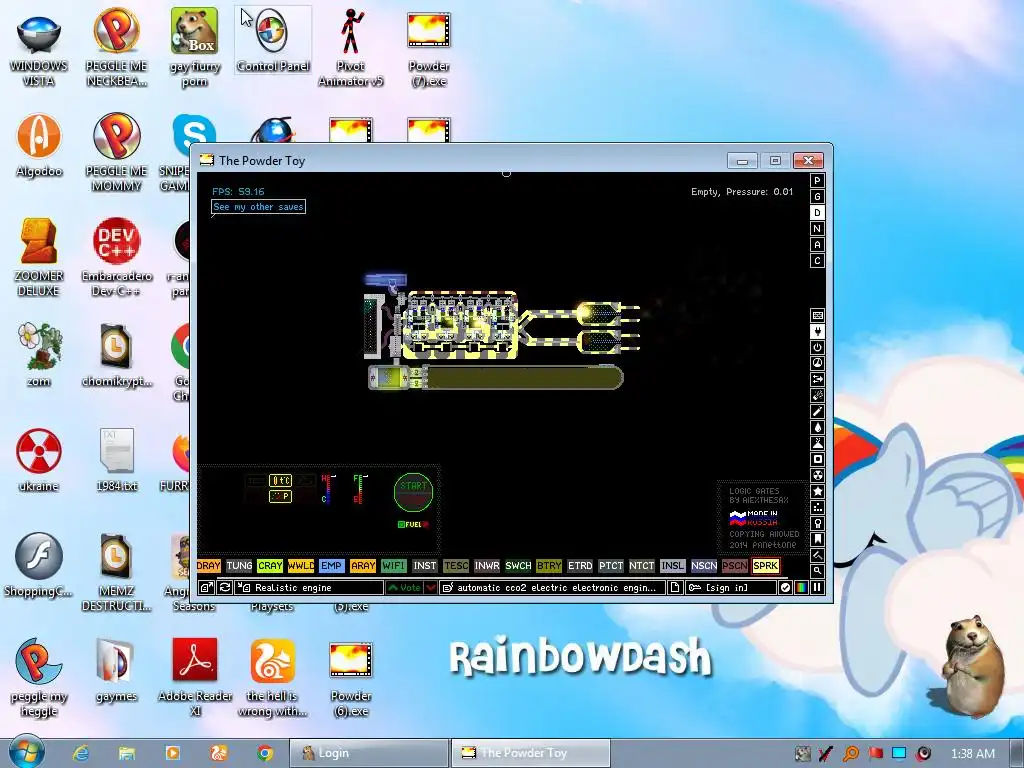Downvote the save with red arrow
Image resolution: width=1024 pixels, height=768 pixels.
click(430, 588)
